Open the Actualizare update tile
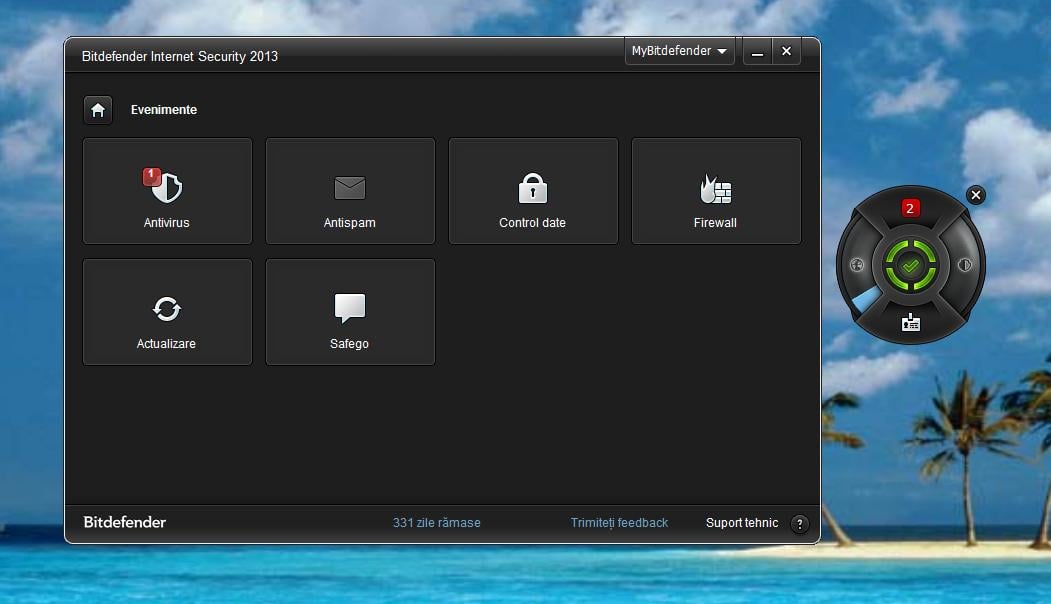 pos(167,312)
